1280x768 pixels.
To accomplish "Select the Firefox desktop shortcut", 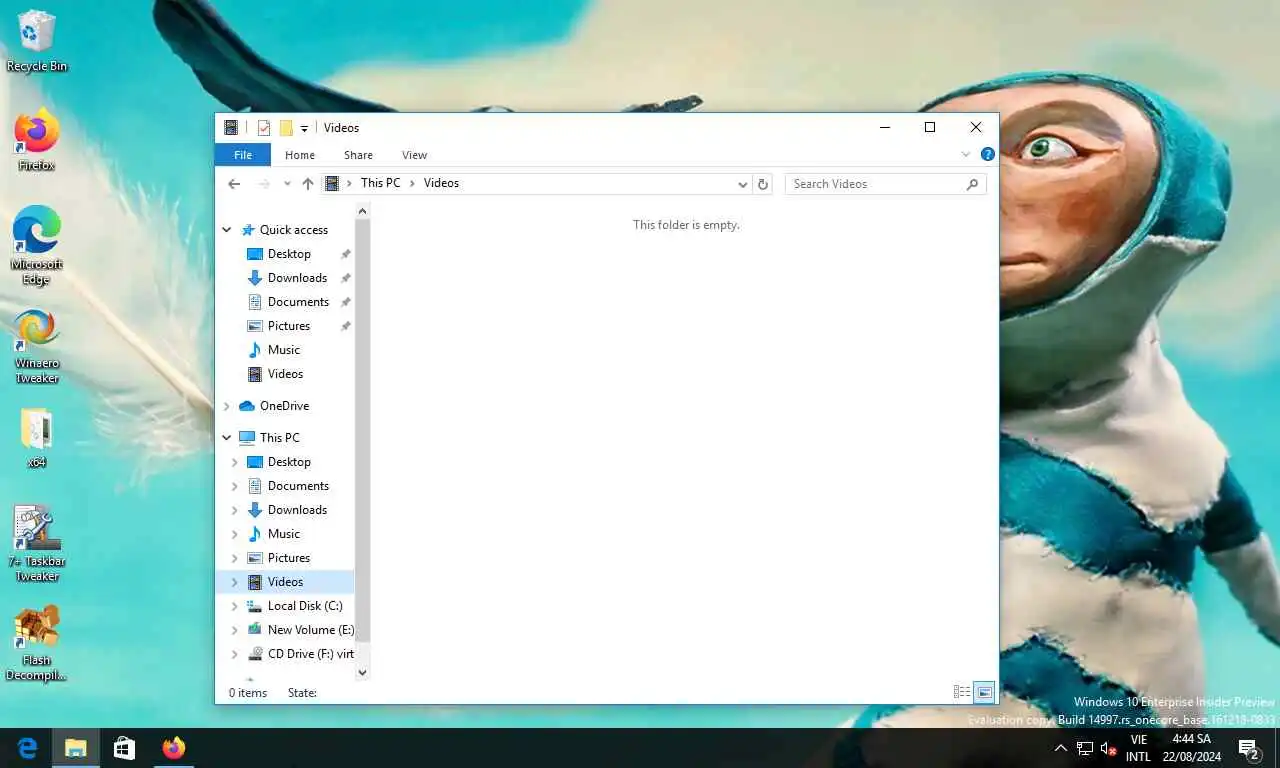I will coord(37,140).
